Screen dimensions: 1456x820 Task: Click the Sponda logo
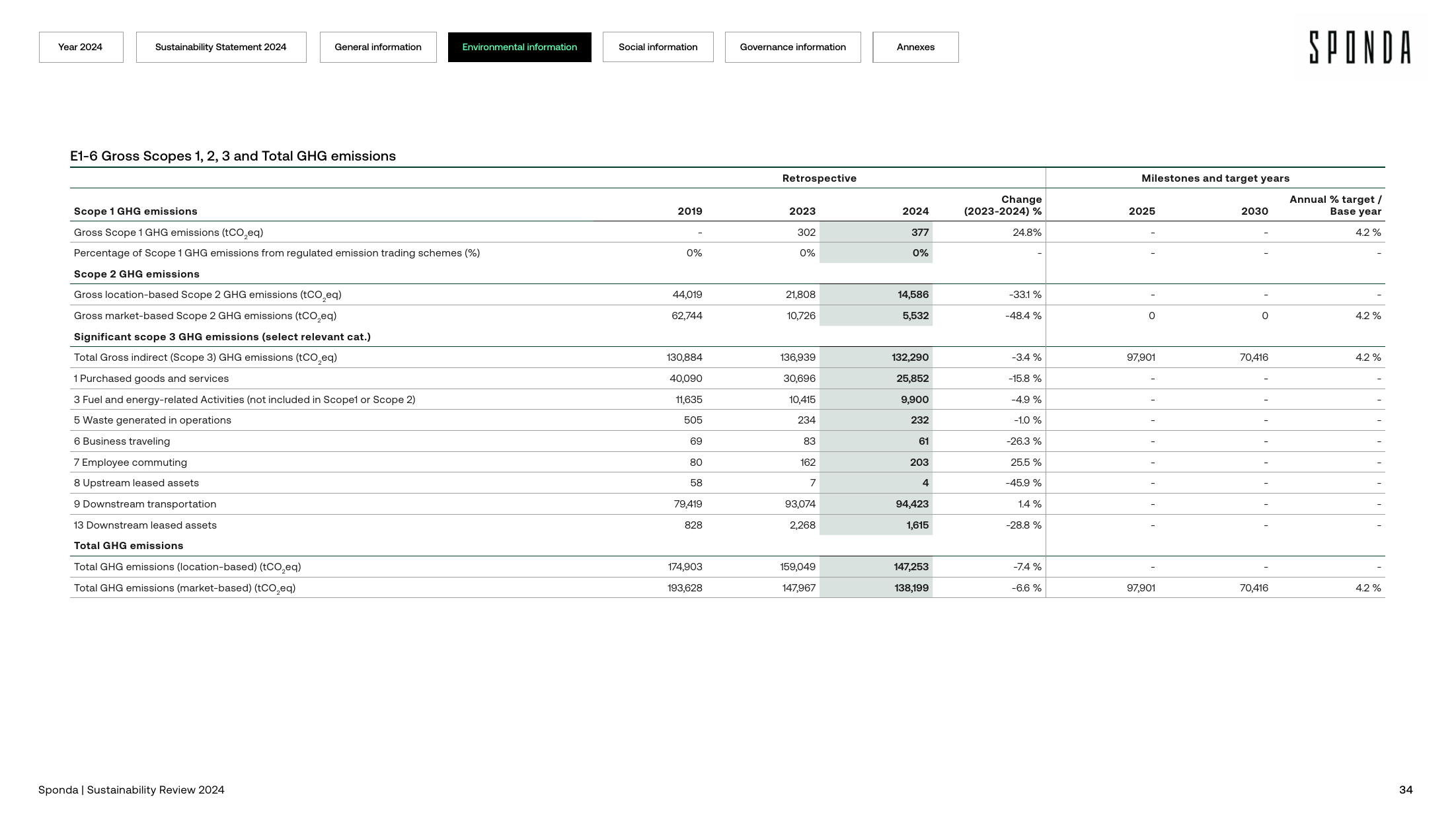[1360, 48]
